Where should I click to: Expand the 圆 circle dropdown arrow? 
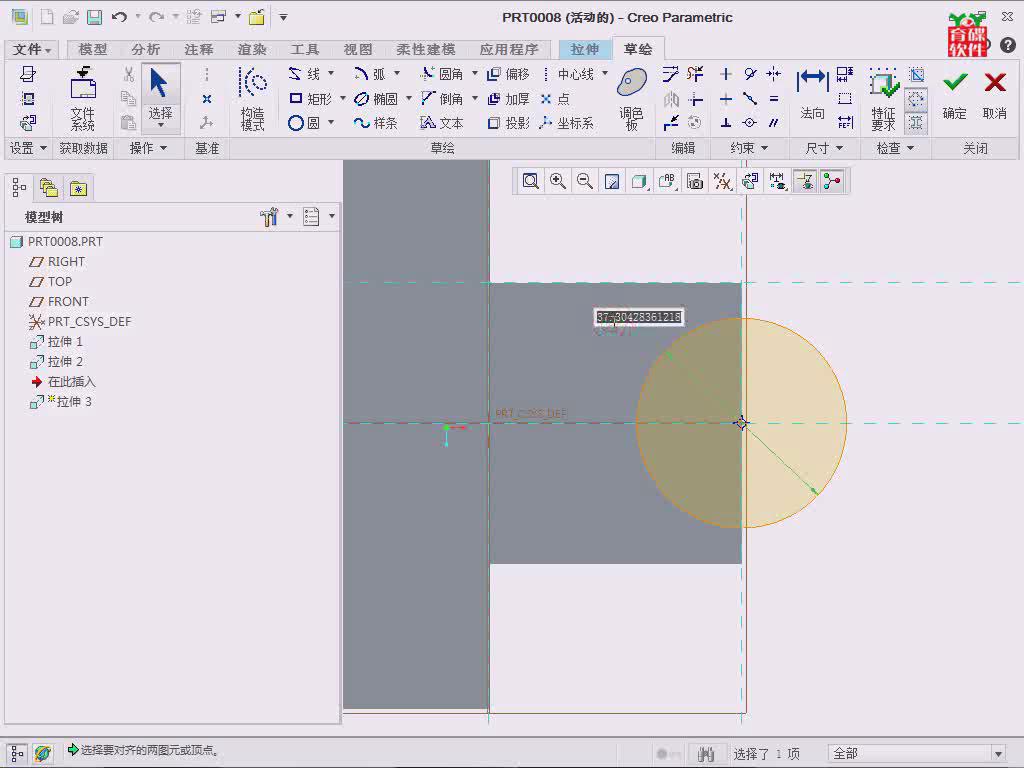pos(331,122)
